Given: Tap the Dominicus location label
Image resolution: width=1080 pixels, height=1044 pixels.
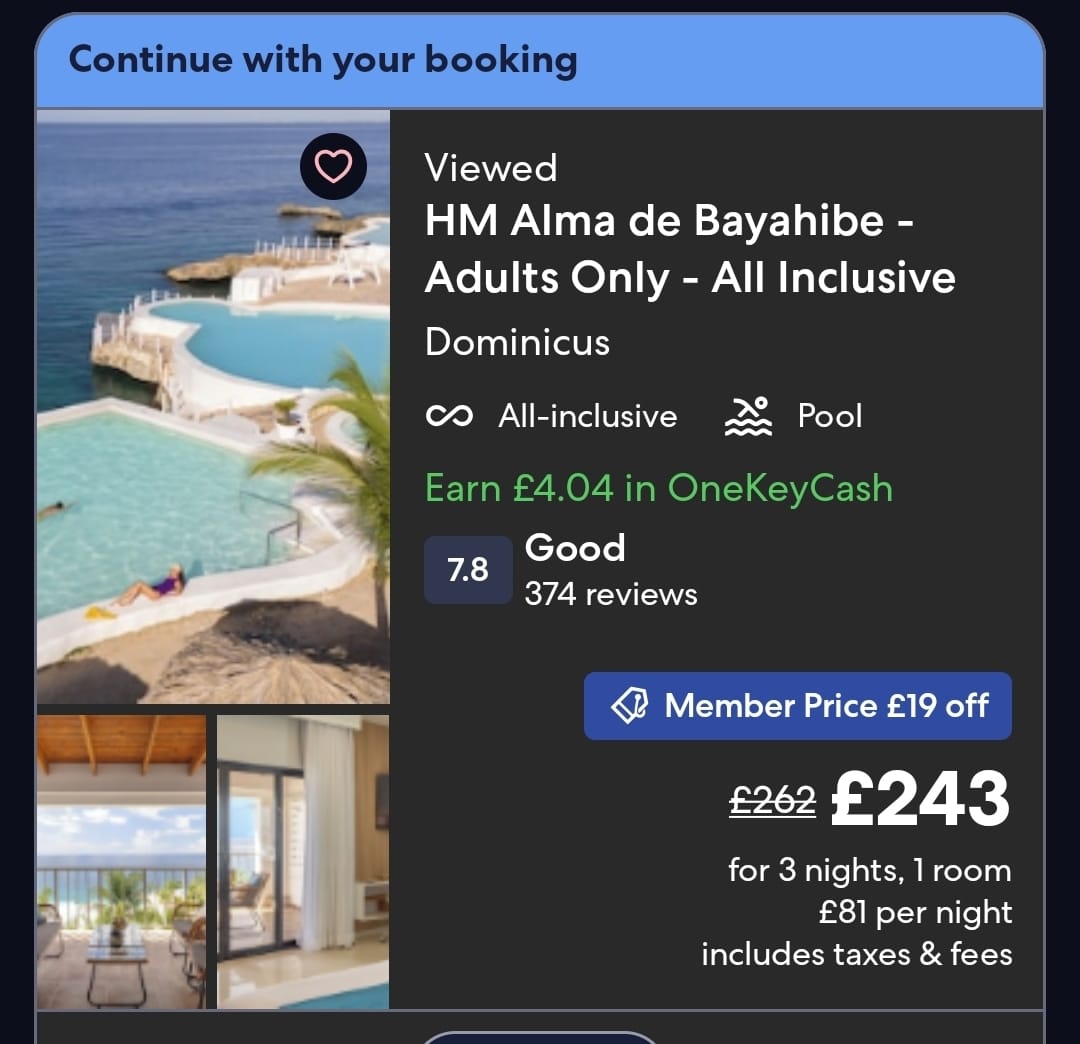Looking at the screenshot, I should click(517, 342).
